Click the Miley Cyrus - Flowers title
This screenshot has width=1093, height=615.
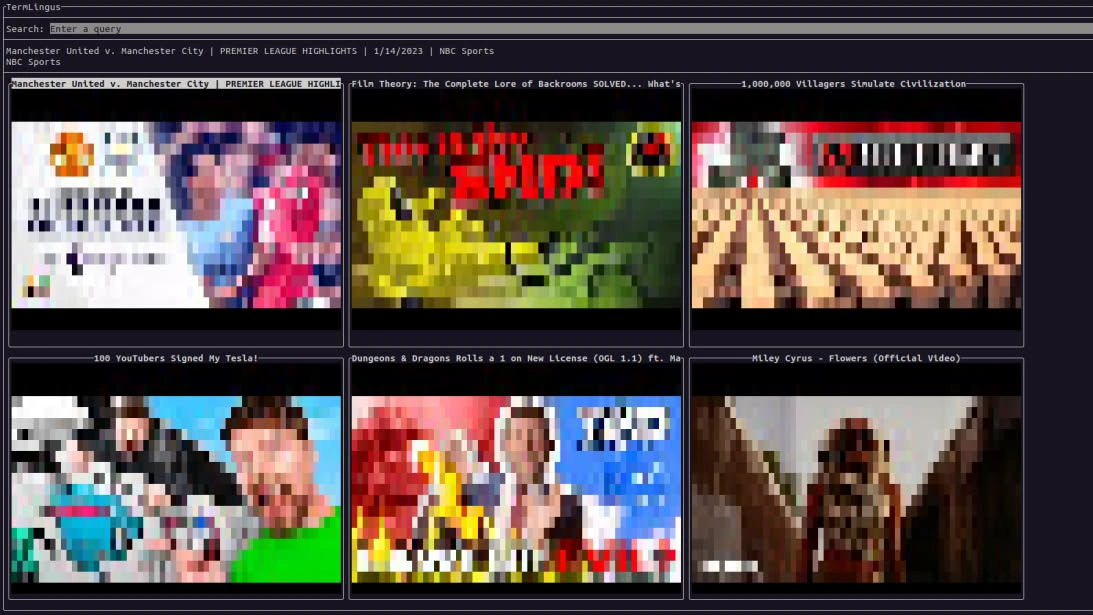pyautogui.click(x=856, y=358)
